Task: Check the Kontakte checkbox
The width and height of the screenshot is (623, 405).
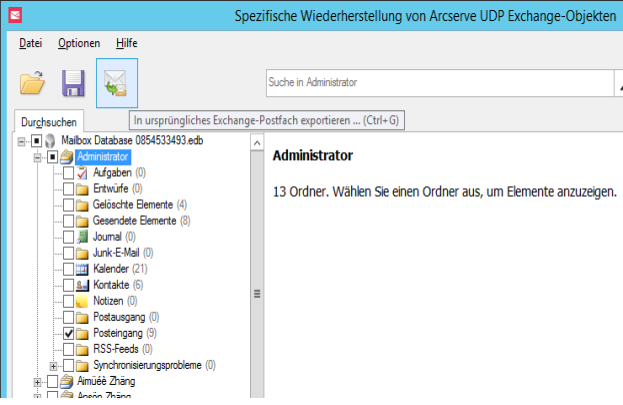Action: [68, 285]
